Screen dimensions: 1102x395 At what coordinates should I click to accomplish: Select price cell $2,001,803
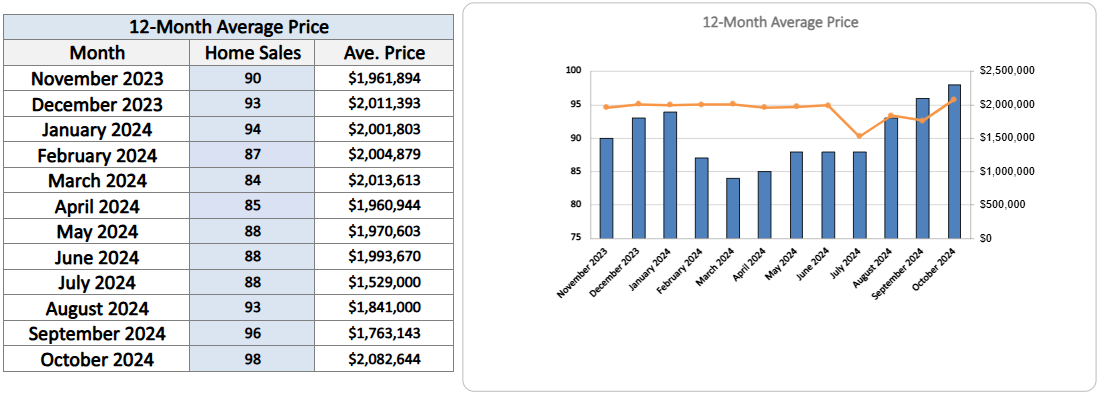pyautogui.click(x=384, y=130)
